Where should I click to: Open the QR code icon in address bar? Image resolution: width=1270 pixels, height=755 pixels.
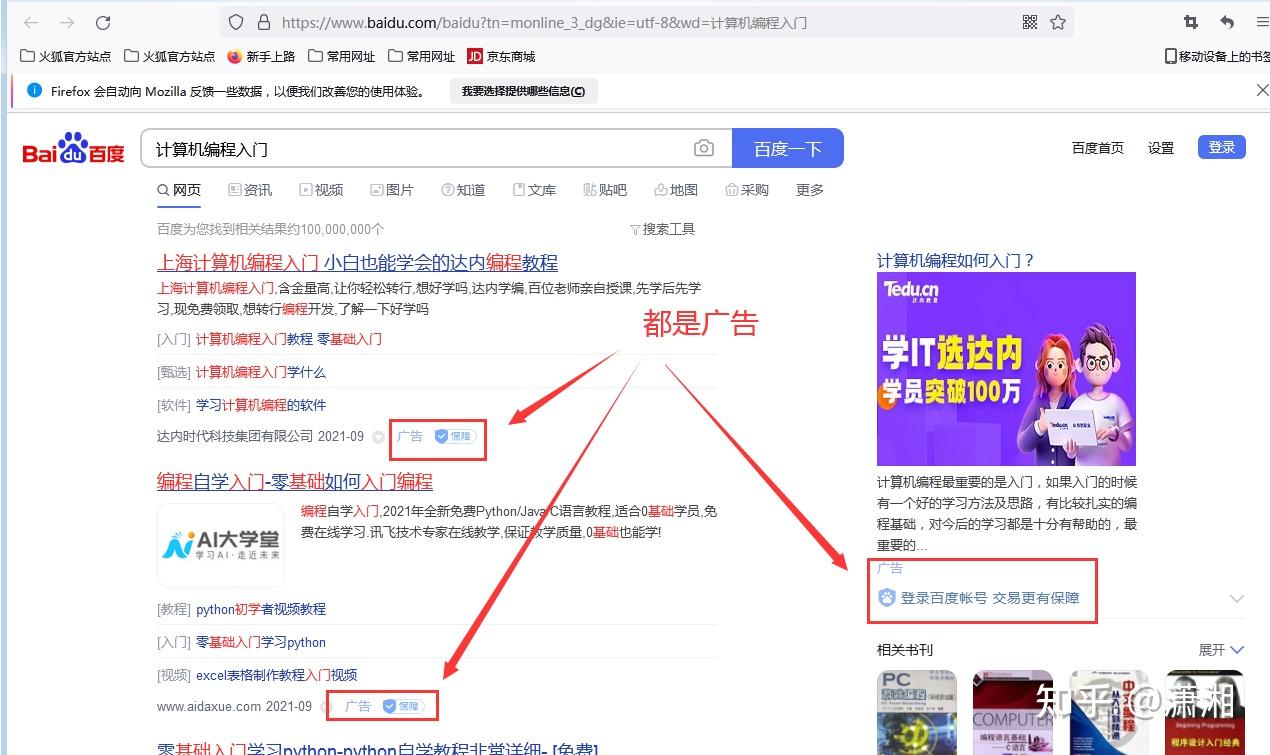pyautogui.click(x=1030, y=22)
